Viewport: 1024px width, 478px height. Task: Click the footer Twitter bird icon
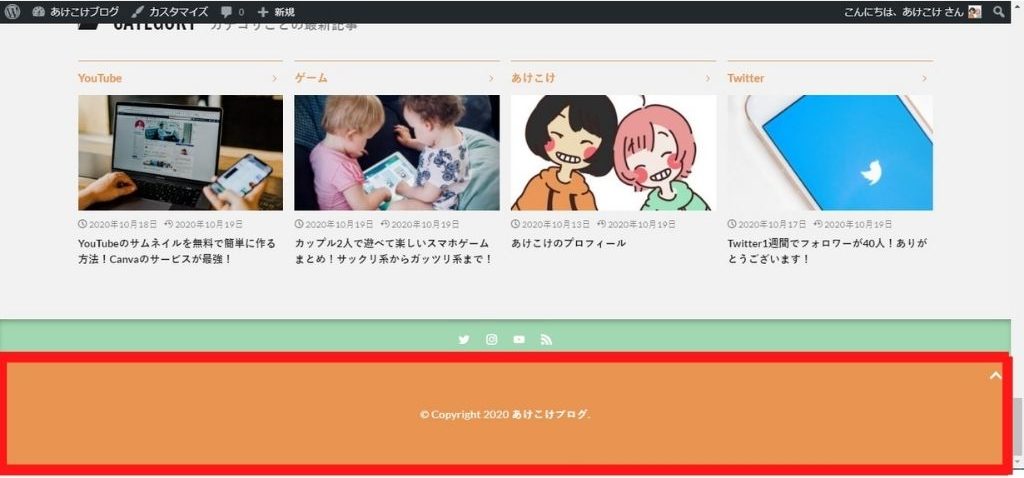coord(464,340)
